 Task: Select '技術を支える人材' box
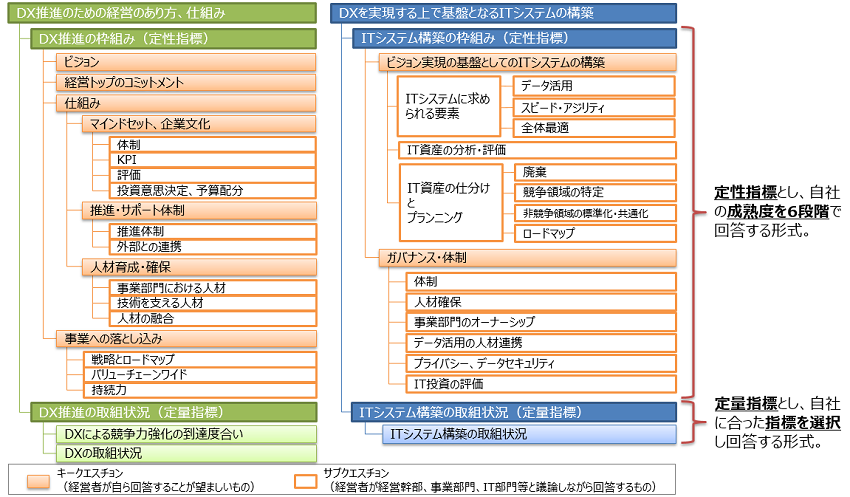pos(212,303)
